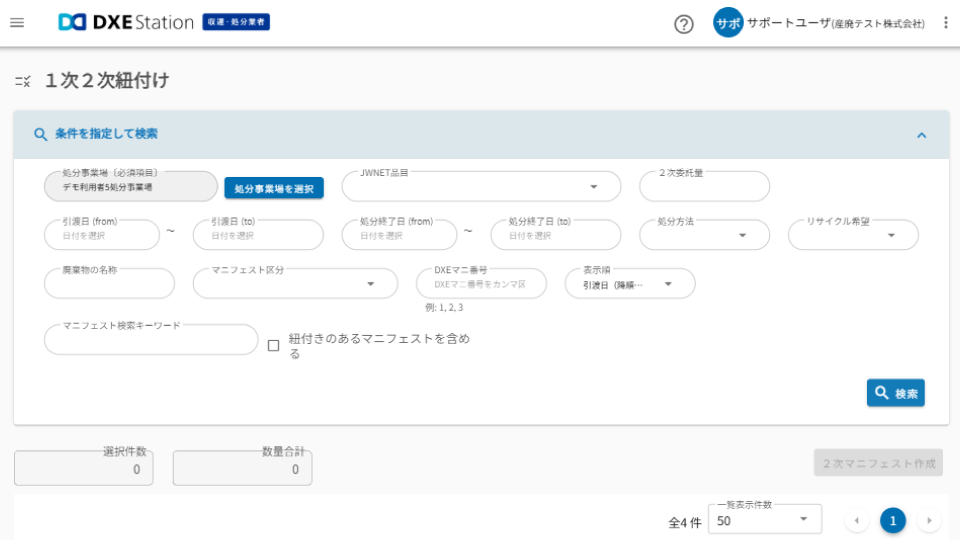Open the vertical three-dot options menu
Image resolution: width=960 pixels, height=540 pixels.
click(946, 23)
